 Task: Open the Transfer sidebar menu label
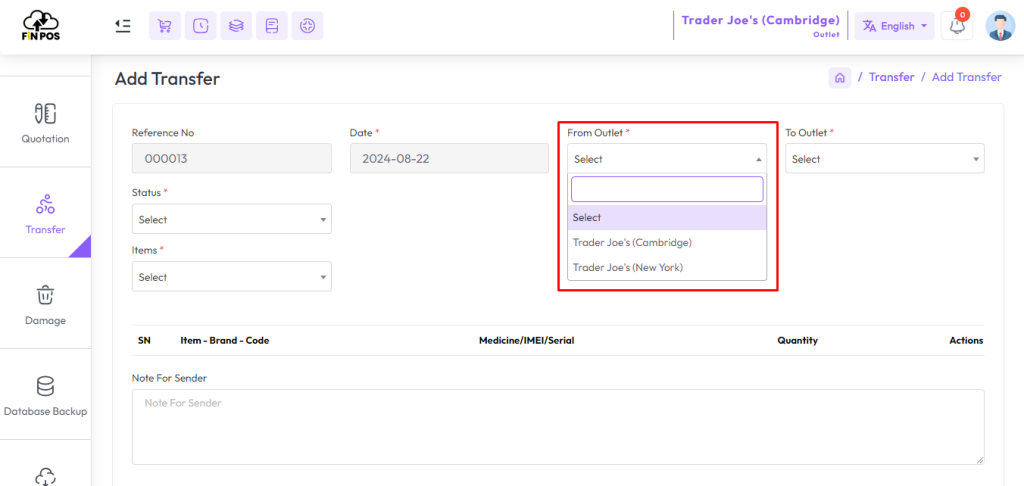[45, 229]
